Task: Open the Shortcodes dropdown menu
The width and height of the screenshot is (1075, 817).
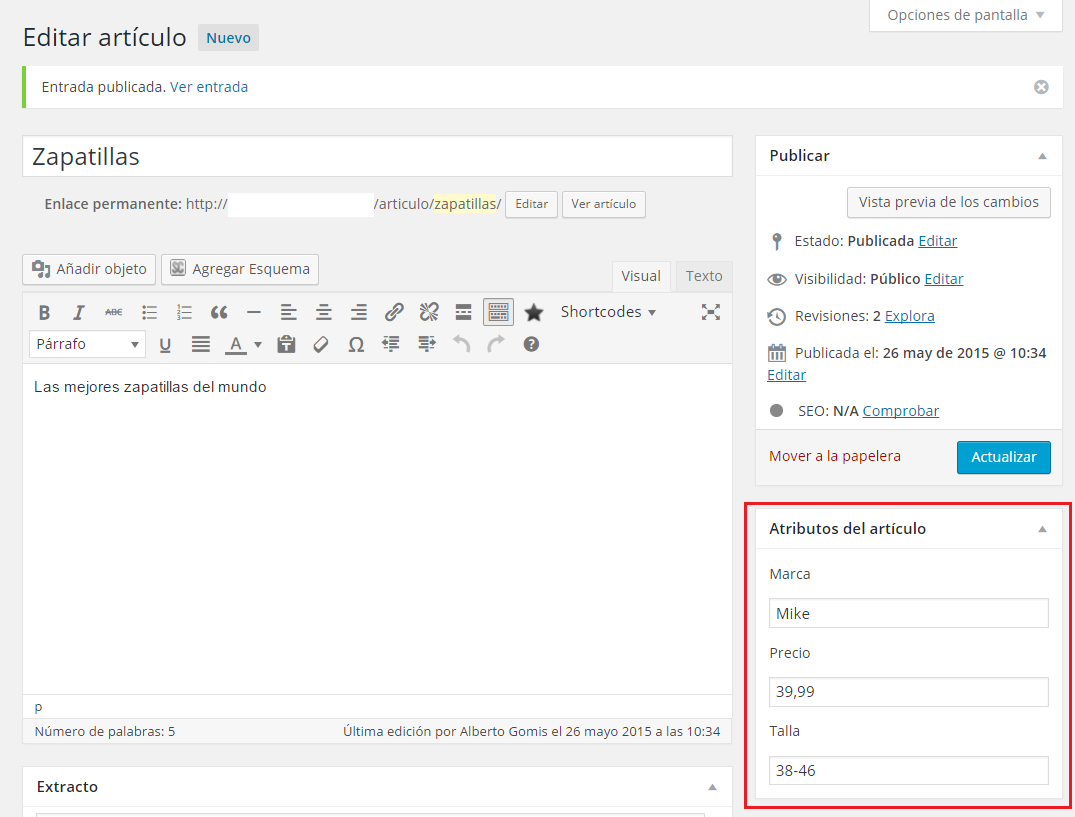Action: (608, 312)
